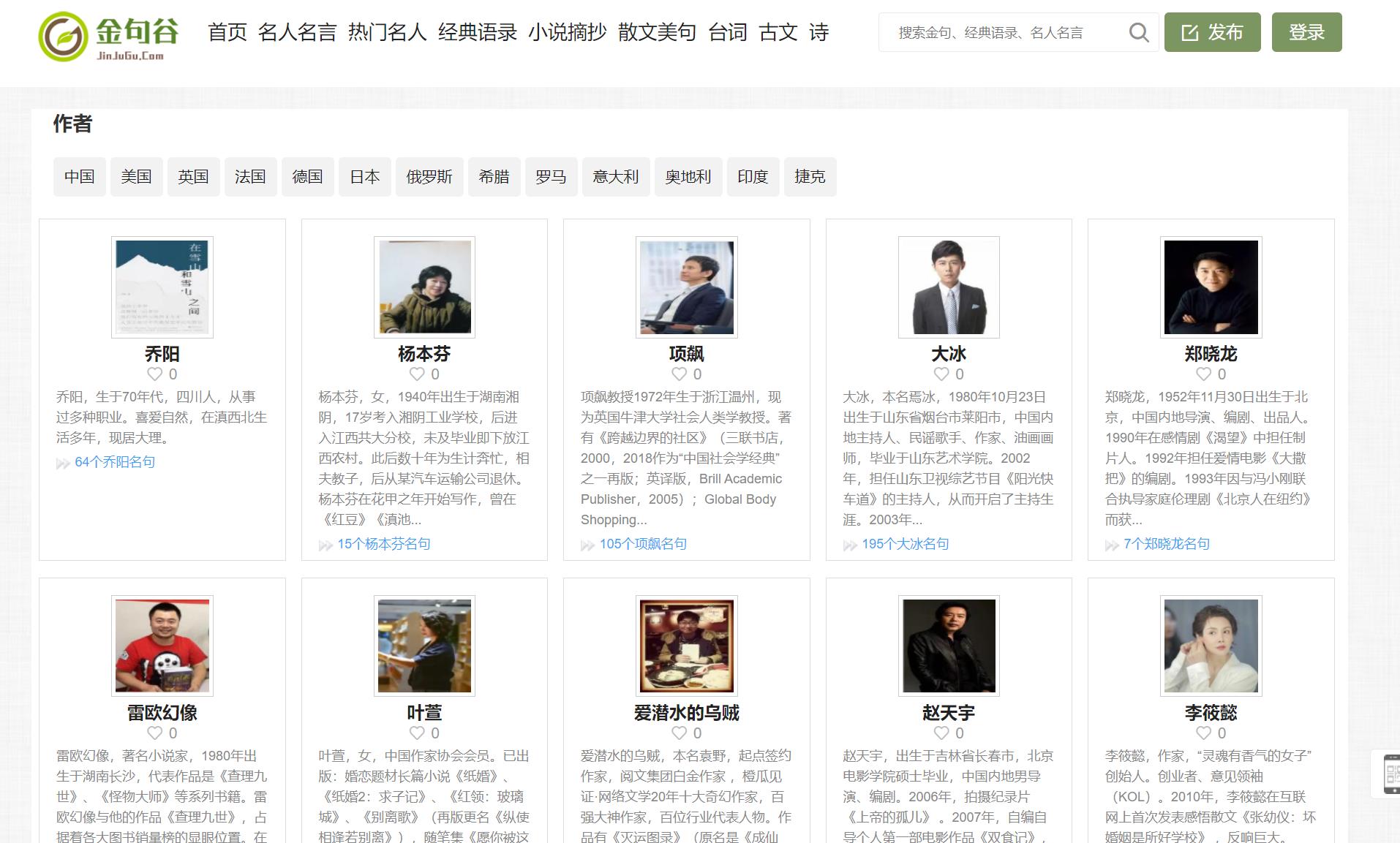Filter authors by 意大利

pos(616,177)
